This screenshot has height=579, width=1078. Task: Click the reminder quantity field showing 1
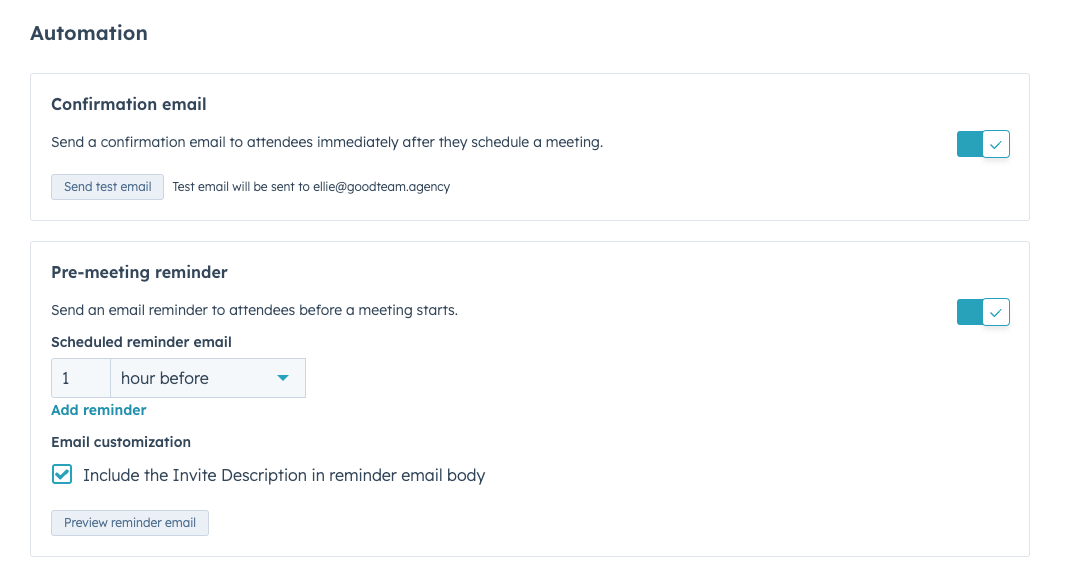81,378
